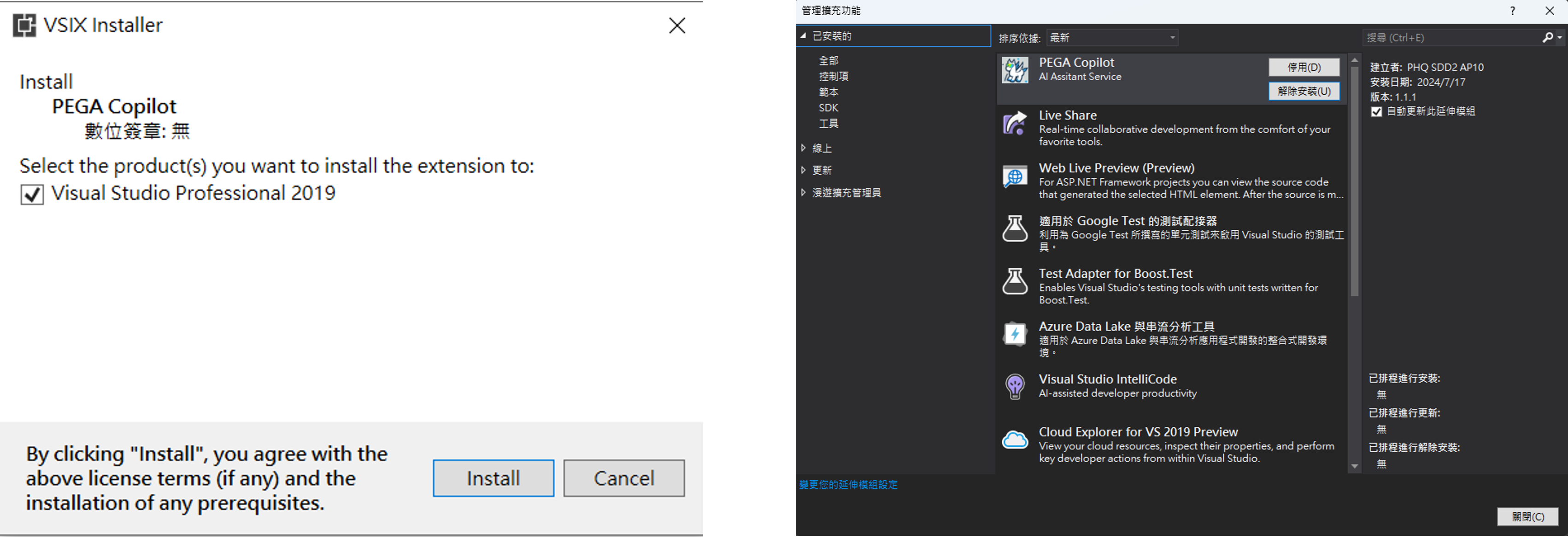1568x537 pixels.
Task: Select 全部 under installed
Action: pyautogui.click(x=828, y=61)
